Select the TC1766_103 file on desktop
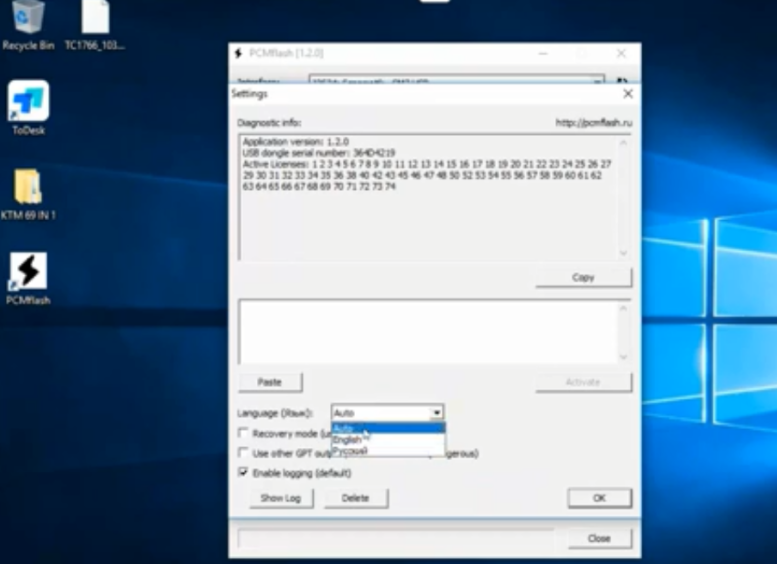Image resolution: width=777 pixels, height=564 pixels. tap(95, 25)
